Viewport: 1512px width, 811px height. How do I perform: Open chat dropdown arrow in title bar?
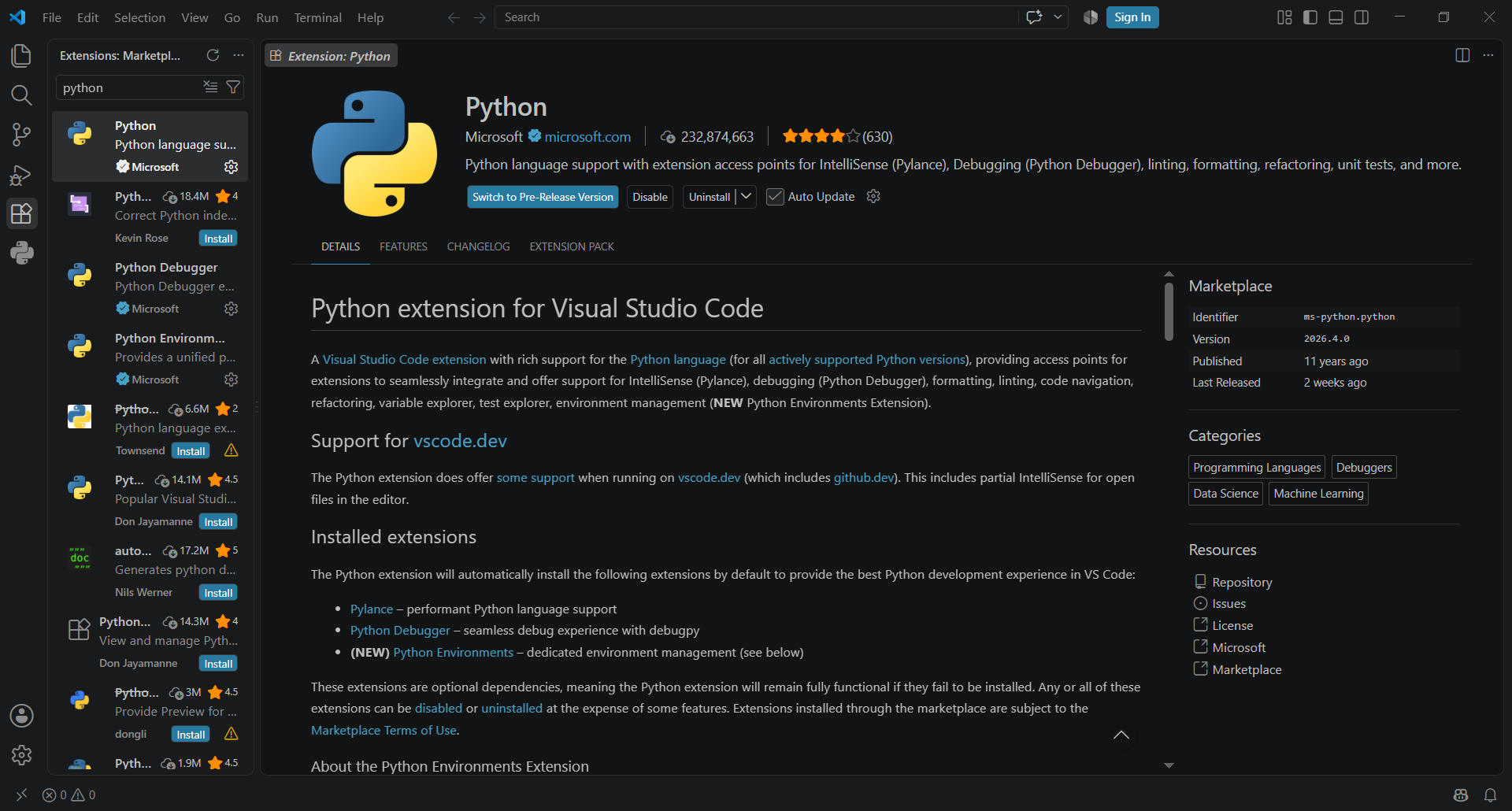click(x=1058, y=17)
